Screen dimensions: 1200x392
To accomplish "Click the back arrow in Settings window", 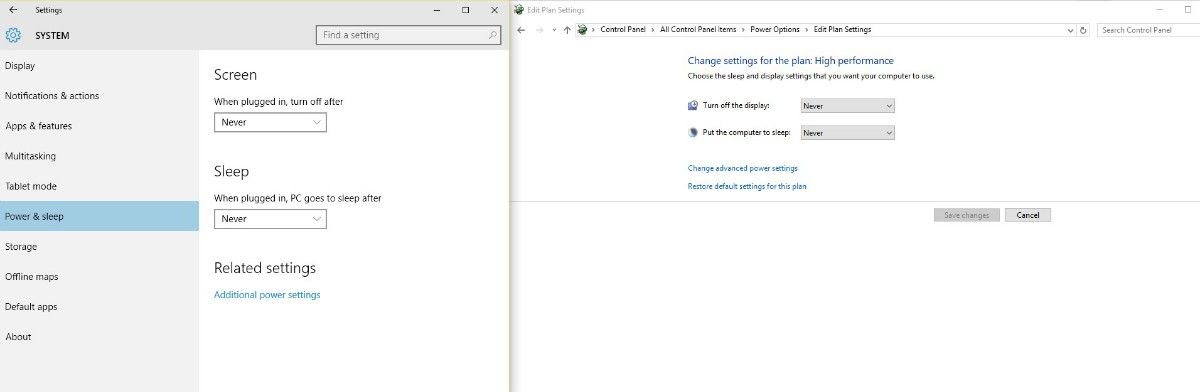I will point(12,10).
